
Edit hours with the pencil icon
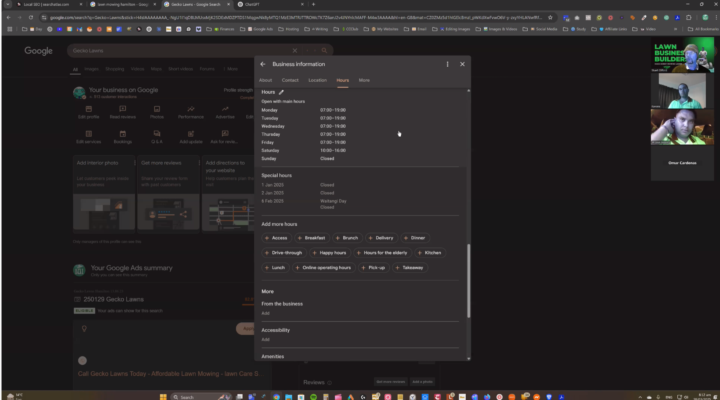(281, 92)
